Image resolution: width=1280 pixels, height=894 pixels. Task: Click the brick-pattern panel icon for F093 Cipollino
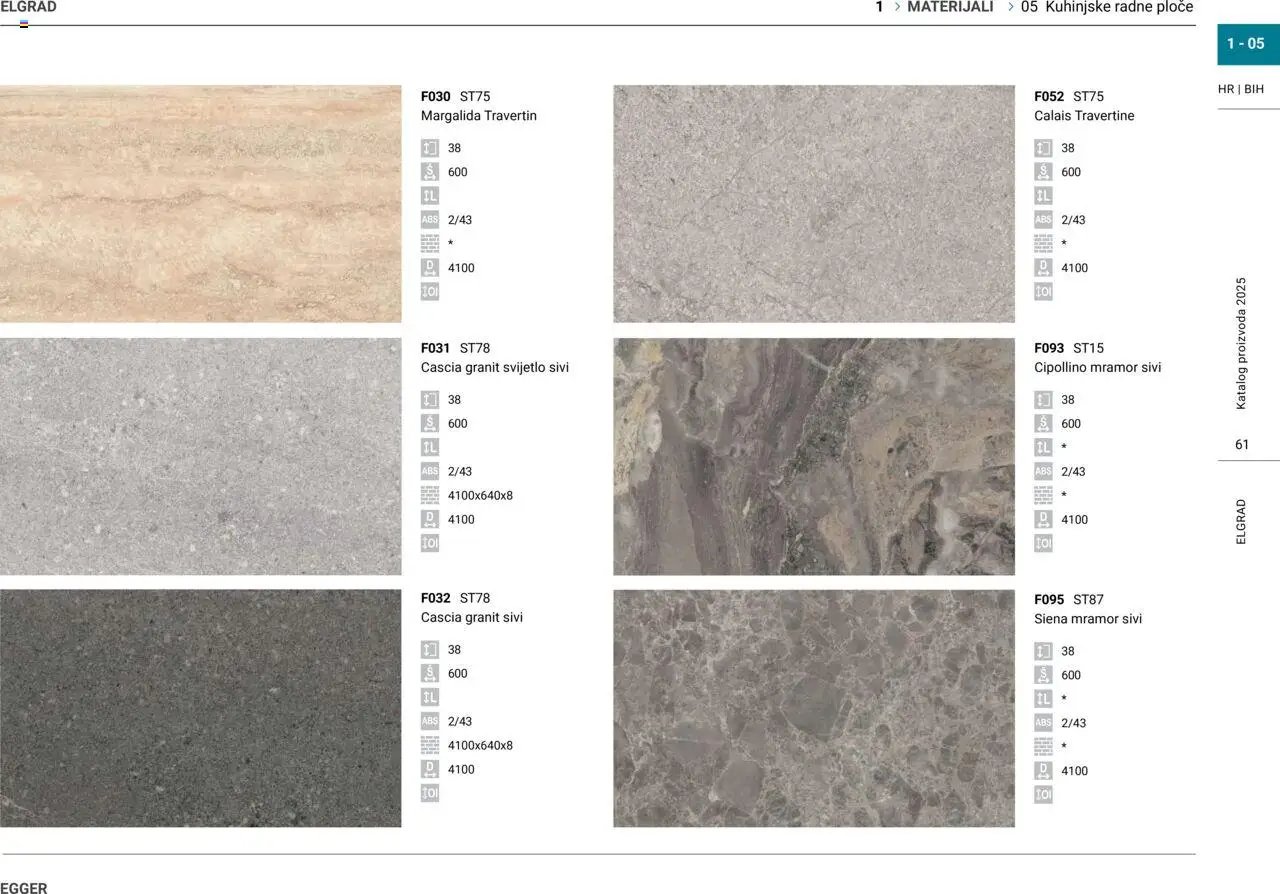point(1043,495)
